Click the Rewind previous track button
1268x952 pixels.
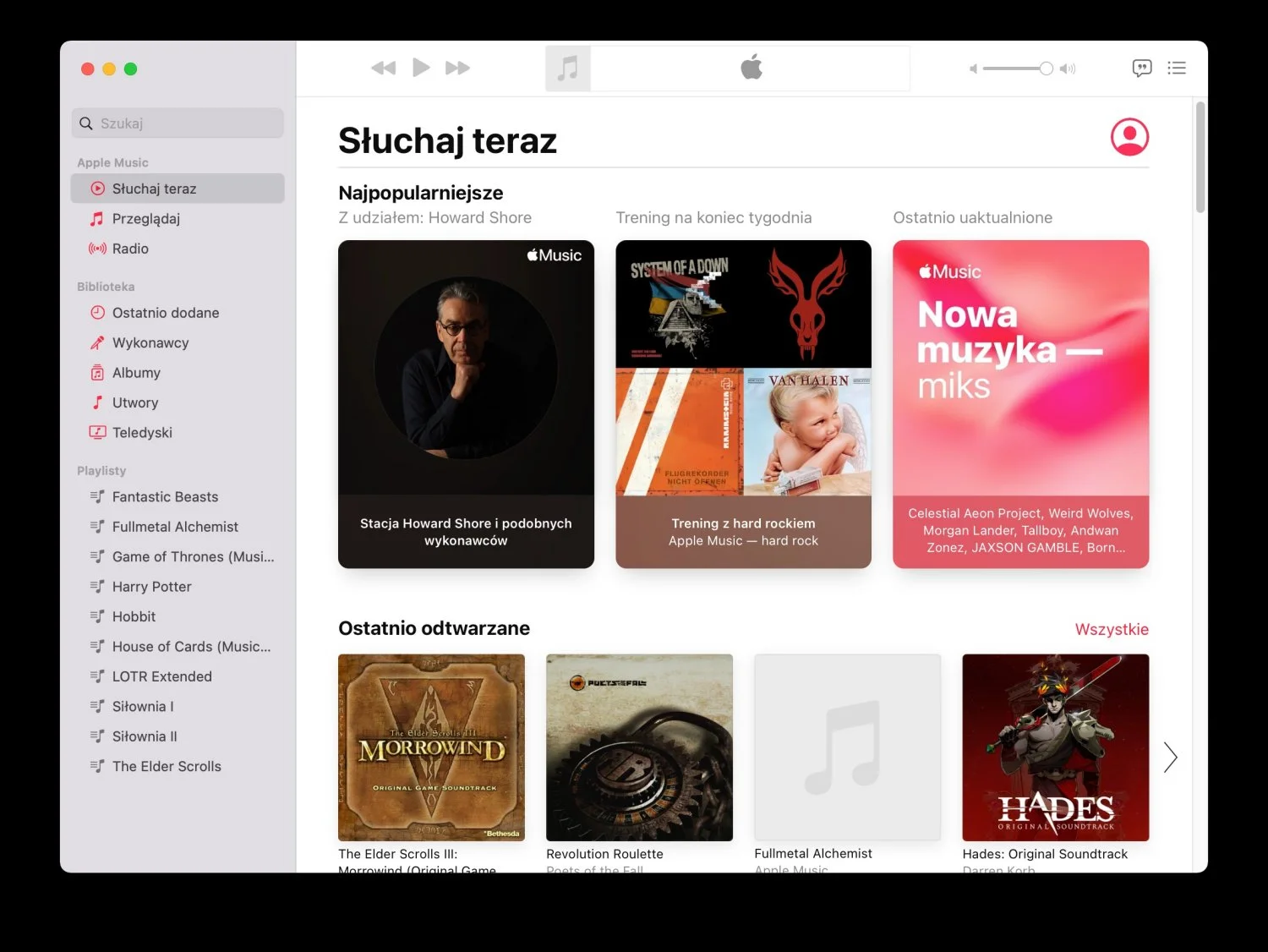click(x=384, y=68)
